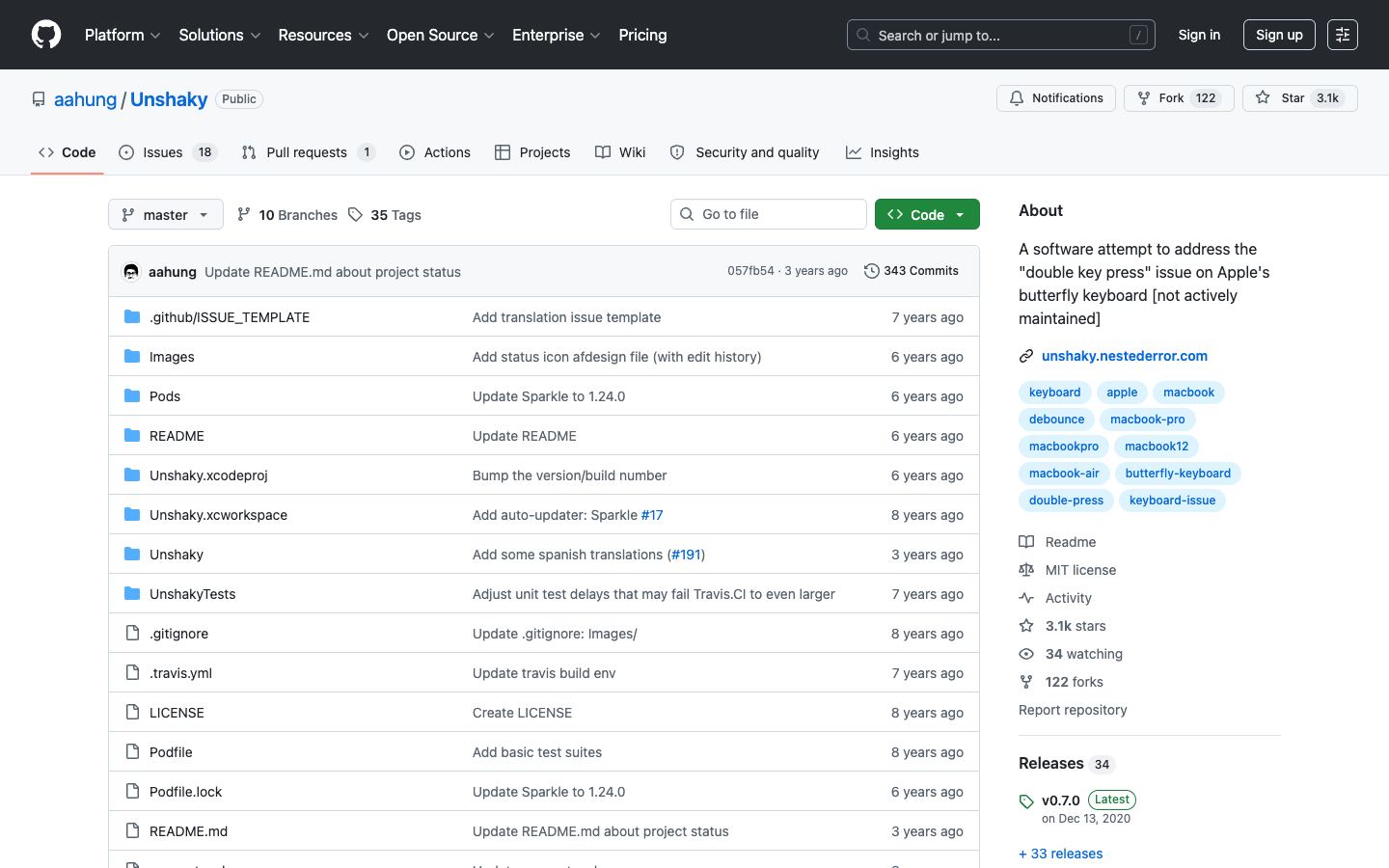Switch to the Pull requests tab
The width and height of the screenshot is (1389, 868).
pos(308,152)
